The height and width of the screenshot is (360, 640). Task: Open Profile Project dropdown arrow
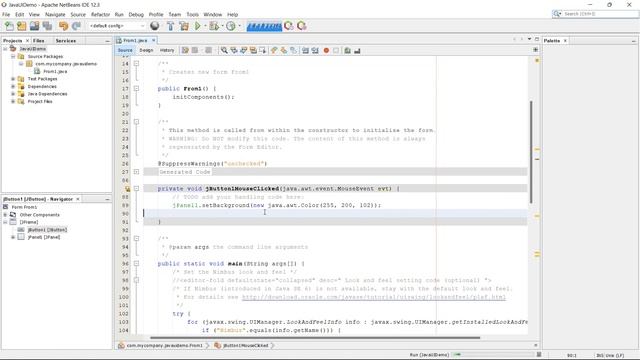point(239,26)
